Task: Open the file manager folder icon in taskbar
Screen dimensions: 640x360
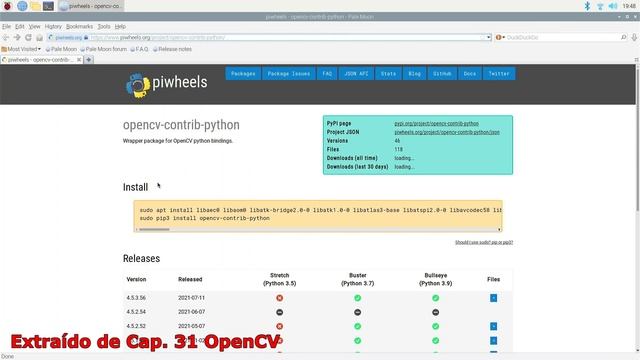Action: [36, 6]
